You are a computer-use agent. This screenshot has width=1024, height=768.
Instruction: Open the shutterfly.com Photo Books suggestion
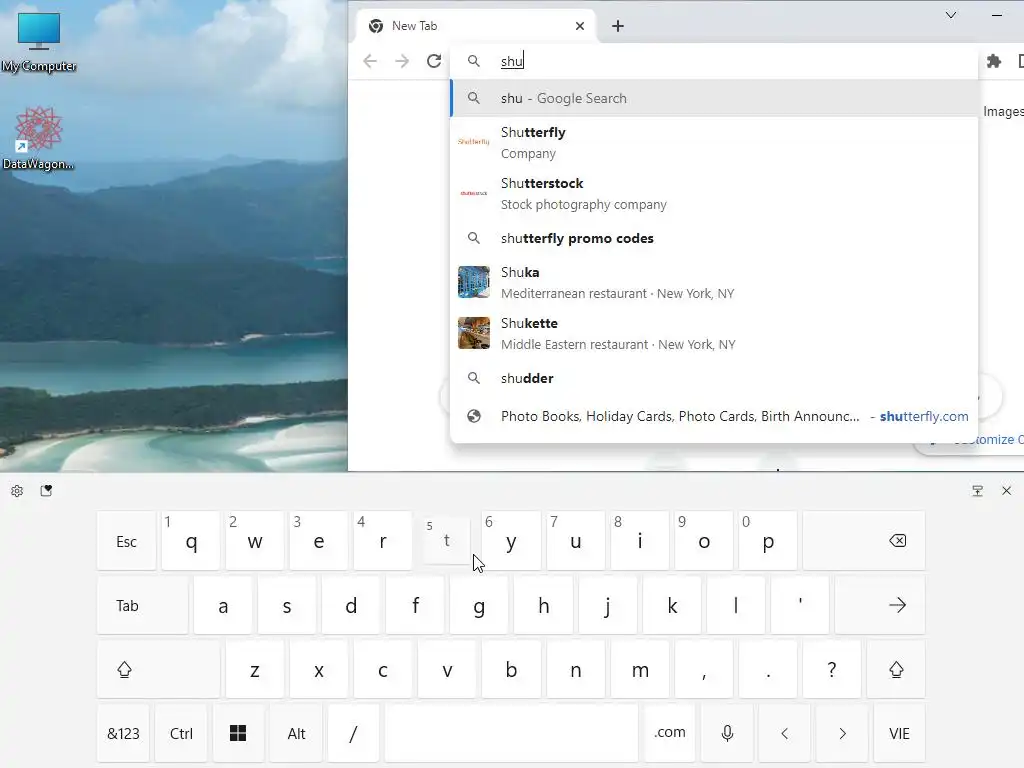(714, 416)
